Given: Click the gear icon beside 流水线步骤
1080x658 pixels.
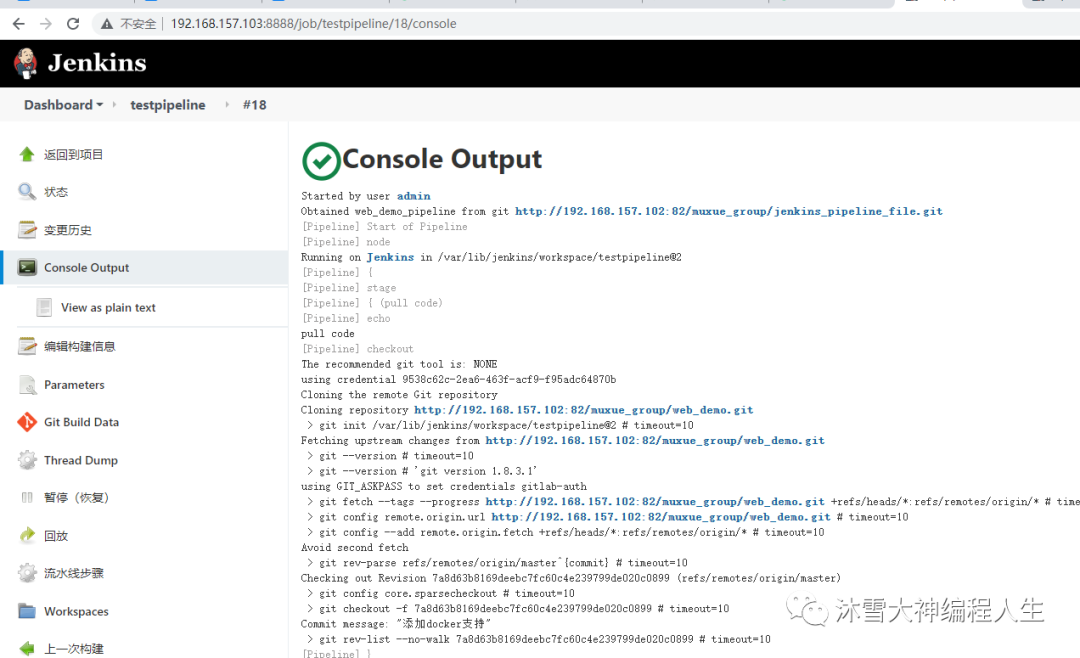Looking at the screenshot, I should (27, 573).
